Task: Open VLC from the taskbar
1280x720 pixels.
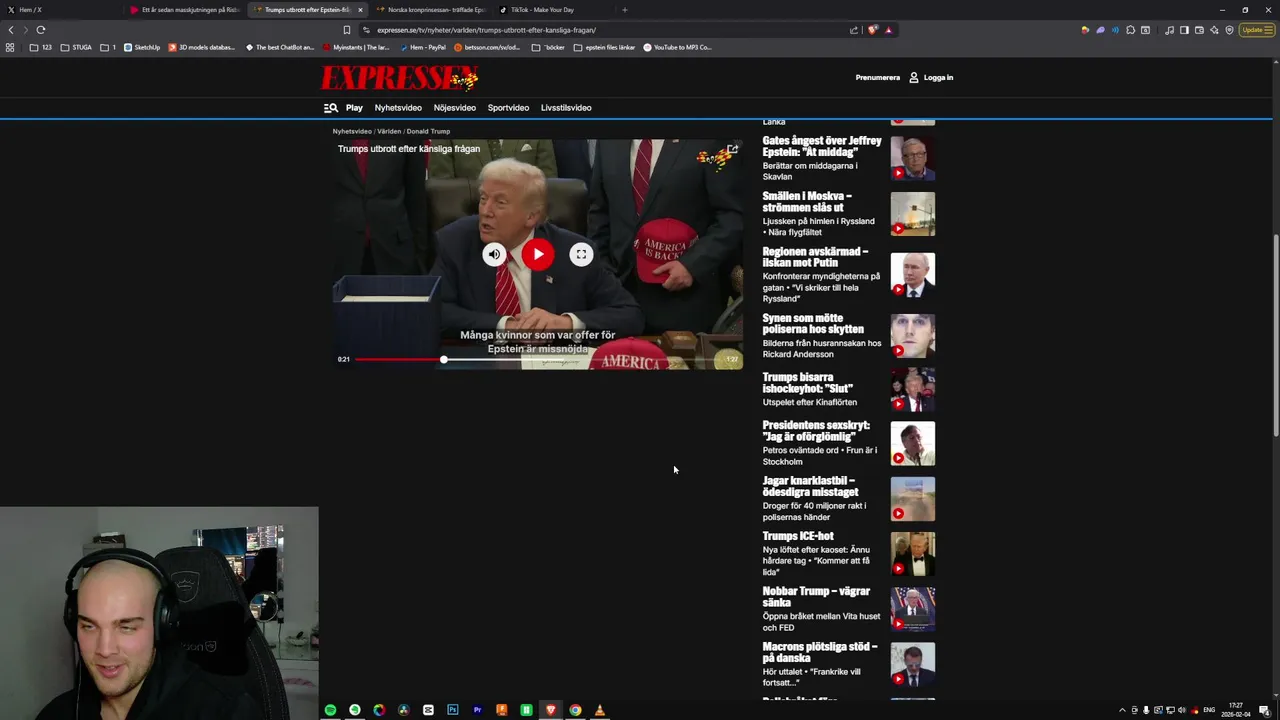Action: pyautogui.click(x=600, y=710)
